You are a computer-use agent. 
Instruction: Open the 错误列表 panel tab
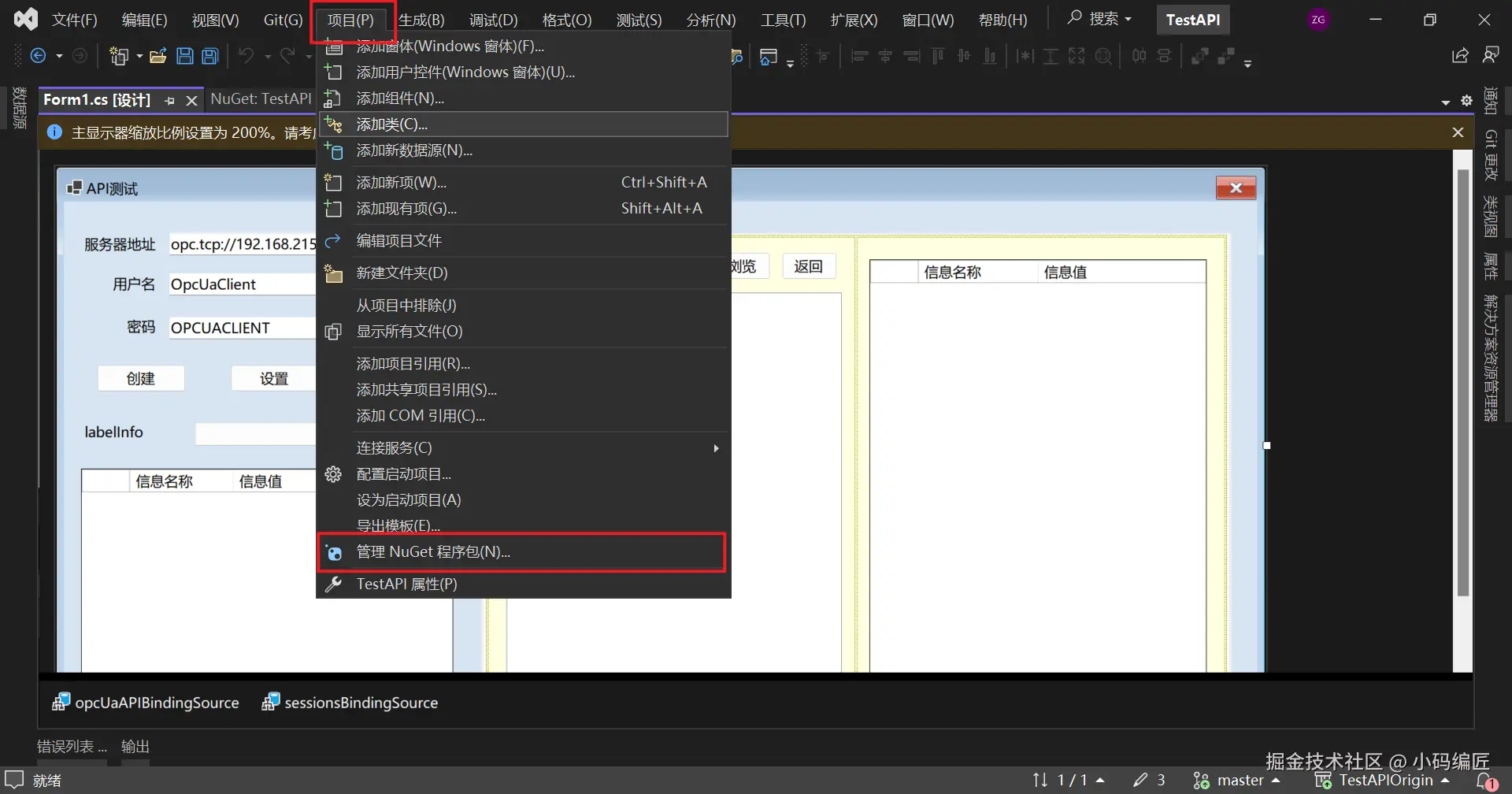pyautogui.click(x=72, y=747)
